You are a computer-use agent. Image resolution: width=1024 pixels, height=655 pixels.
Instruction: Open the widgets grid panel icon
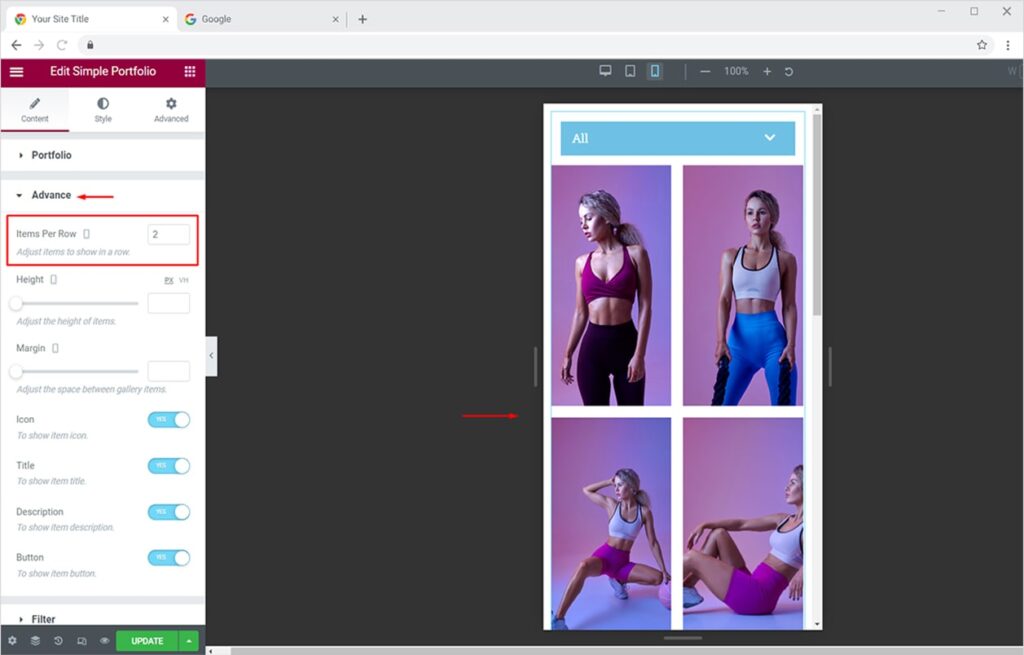tap(190, 72)
